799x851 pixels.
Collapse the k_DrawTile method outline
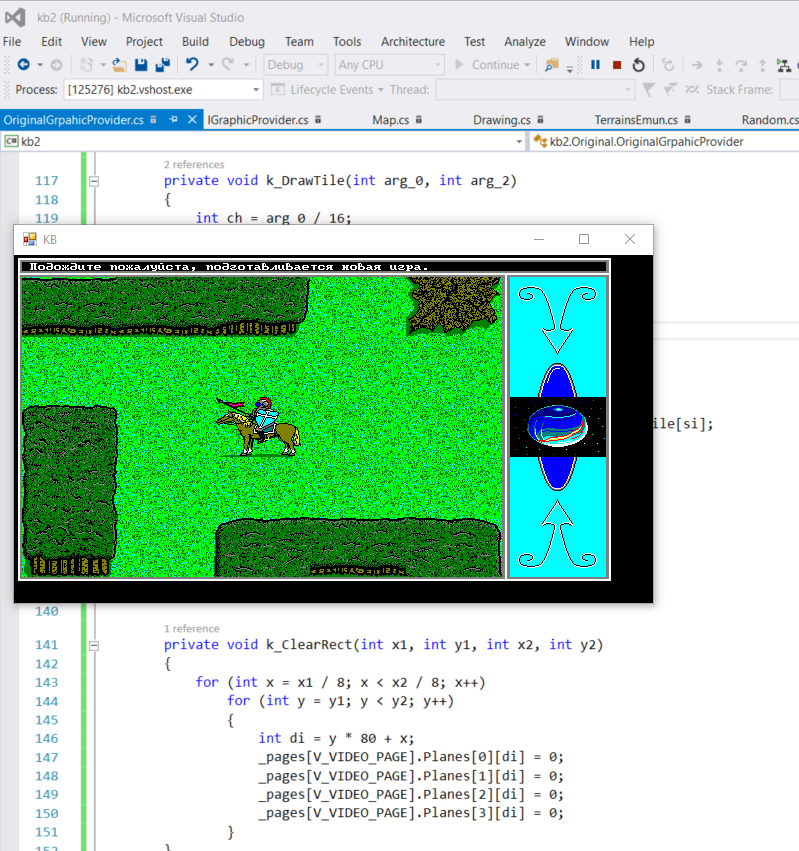pyautogui.click(x=94, y=181)
